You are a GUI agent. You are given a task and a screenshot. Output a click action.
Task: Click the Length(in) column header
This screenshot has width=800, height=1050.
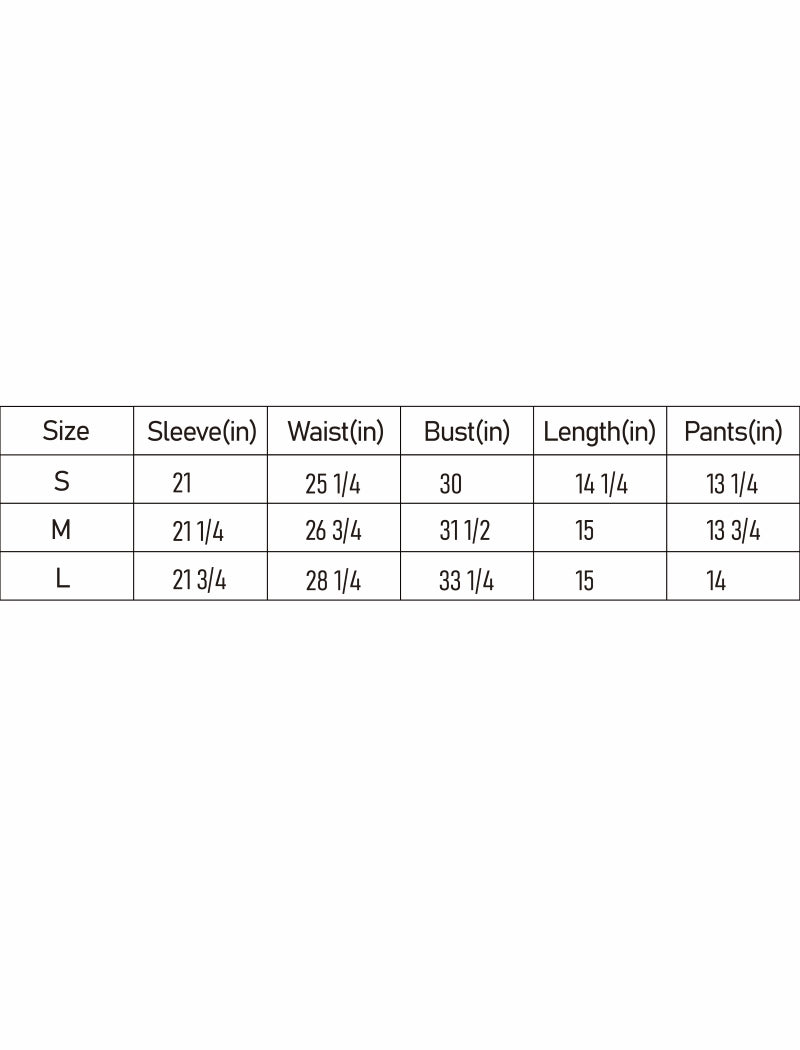pos(600,432)
